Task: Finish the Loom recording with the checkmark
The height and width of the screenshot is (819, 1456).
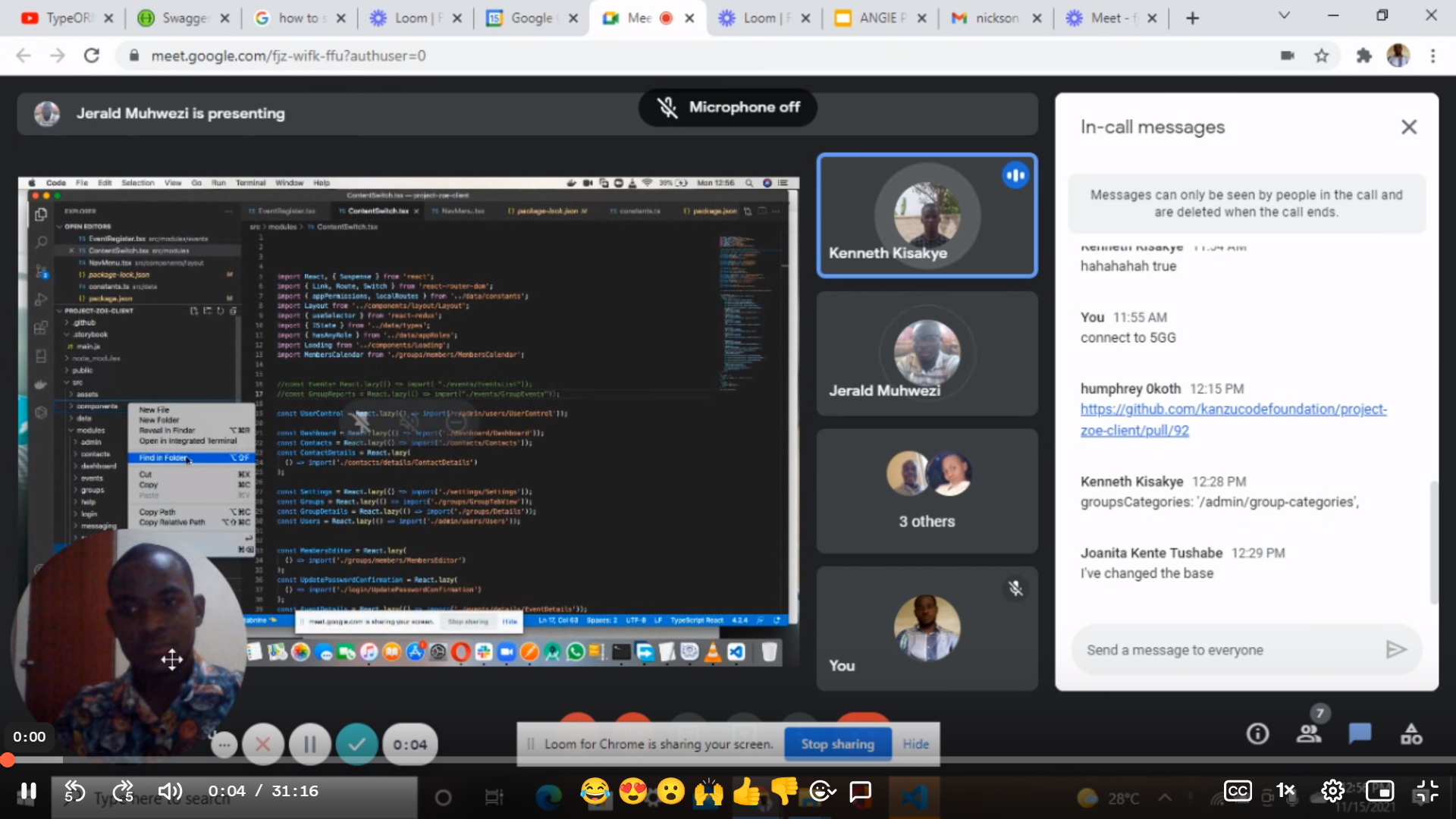Action: click(356, 745)
